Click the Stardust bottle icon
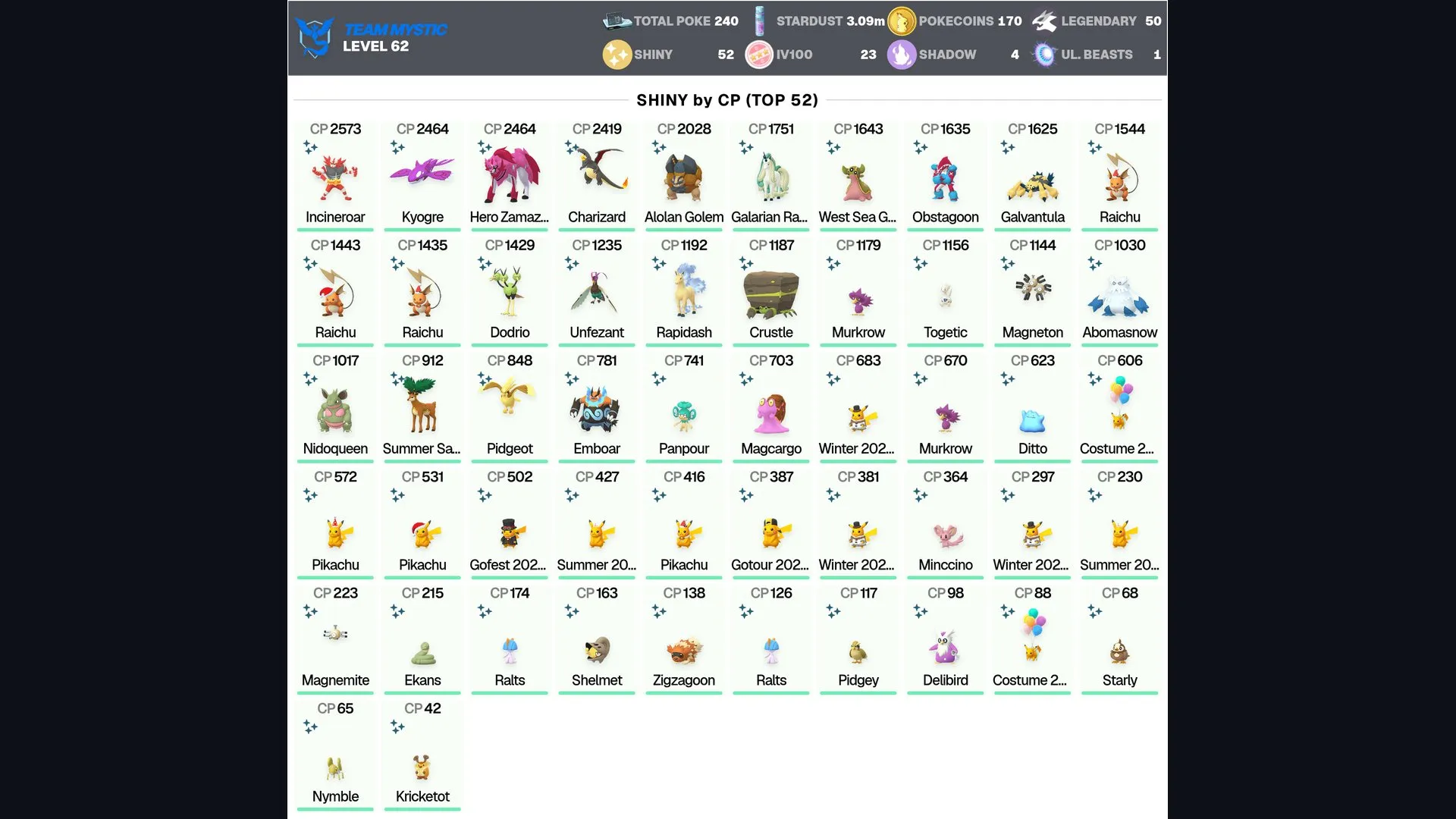This screenshot has height=819, width=1456. (x=760, y=21)
